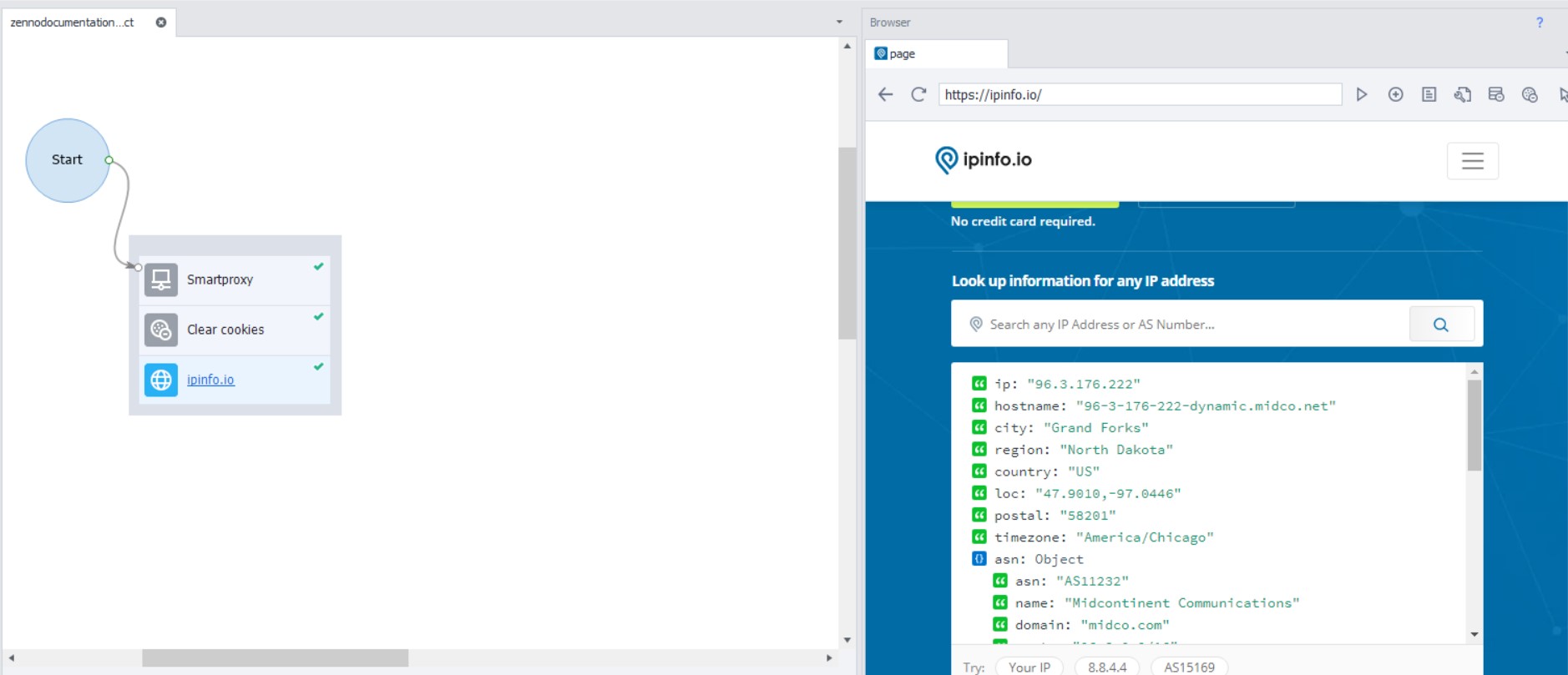The height and width of the screenshot is (675, 1568).
Task: Click canvas scroll right arrow
Action: click(x=829, y=658)
